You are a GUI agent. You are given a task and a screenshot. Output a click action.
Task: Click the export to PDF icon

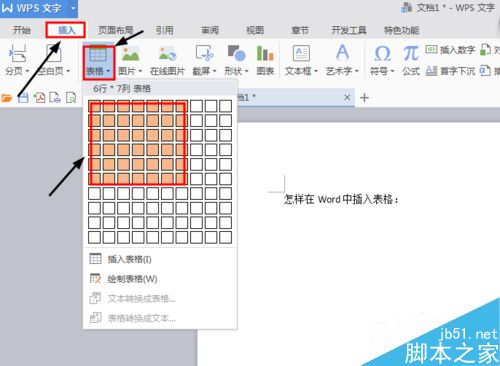(39, 98)
